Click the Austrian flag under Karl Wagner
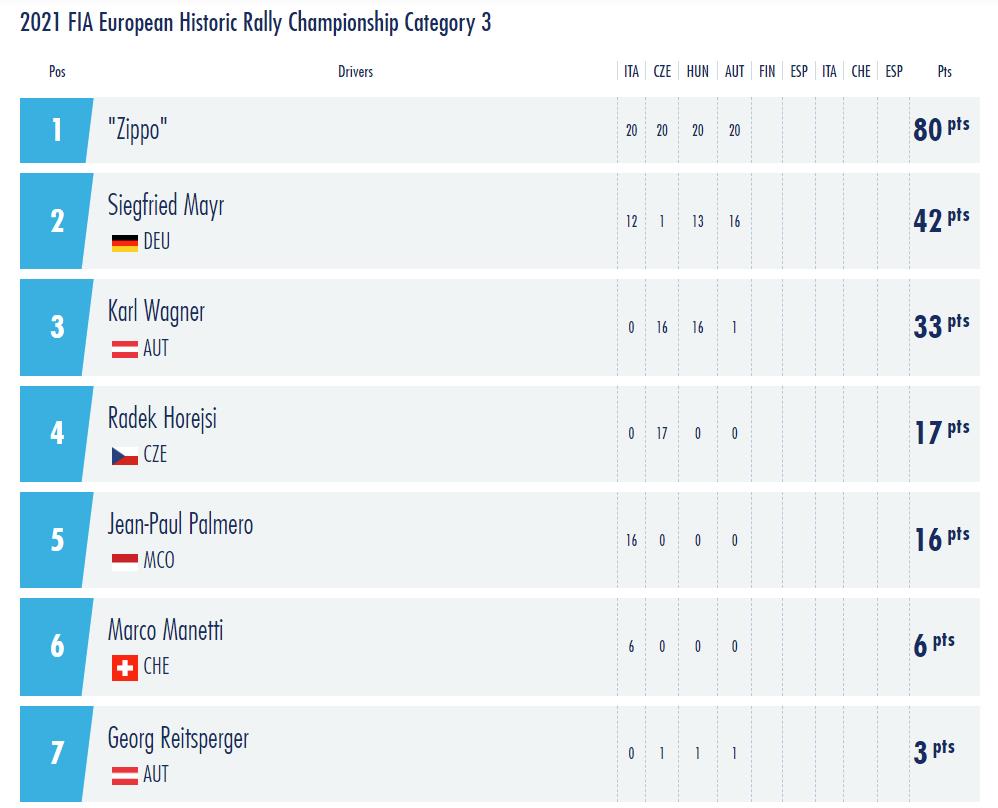The image size is (998, 808). click(125, 349)
